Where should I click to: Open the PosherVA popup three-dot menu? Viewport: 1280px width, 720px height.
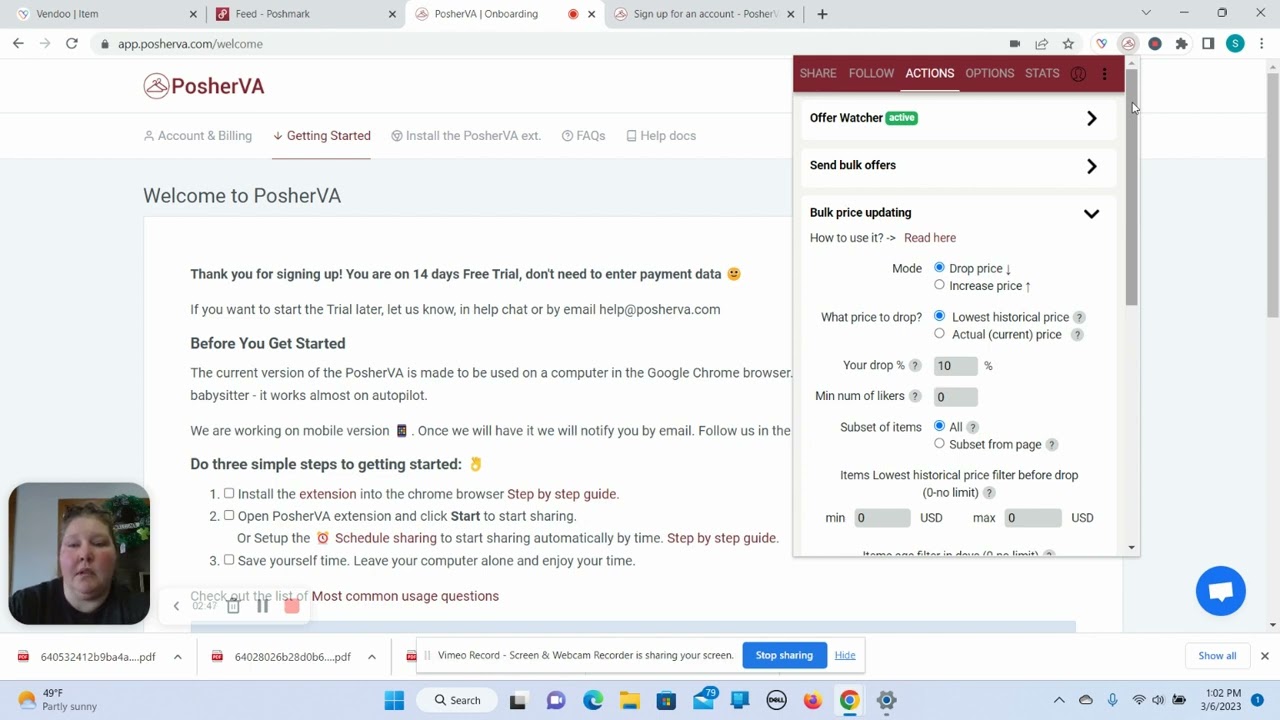[1104, 74]
